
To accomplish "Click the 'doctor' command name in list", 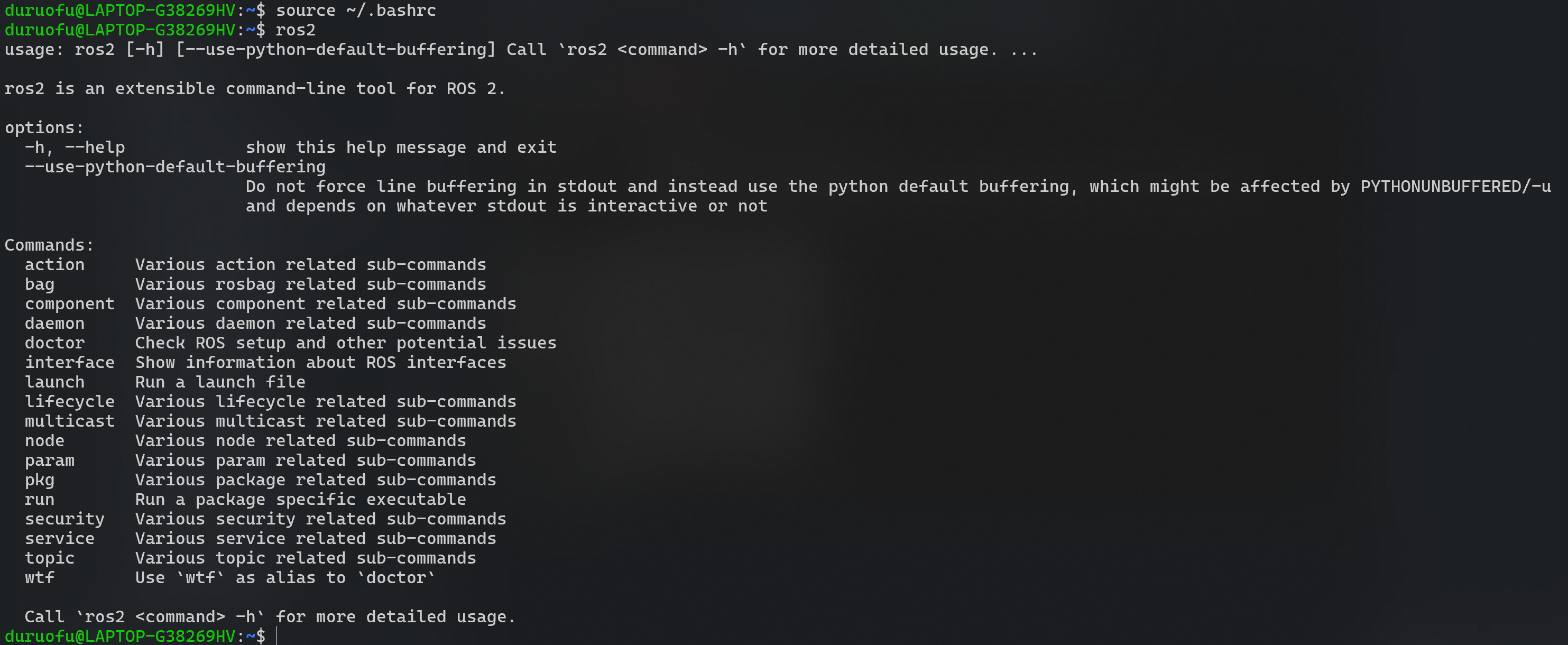I will pos(55,343).
